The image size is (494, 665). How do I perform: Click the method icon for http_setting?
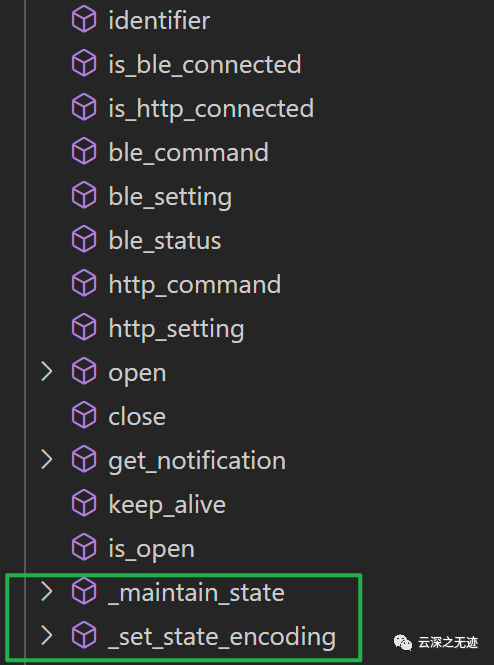tap(84, 328)
